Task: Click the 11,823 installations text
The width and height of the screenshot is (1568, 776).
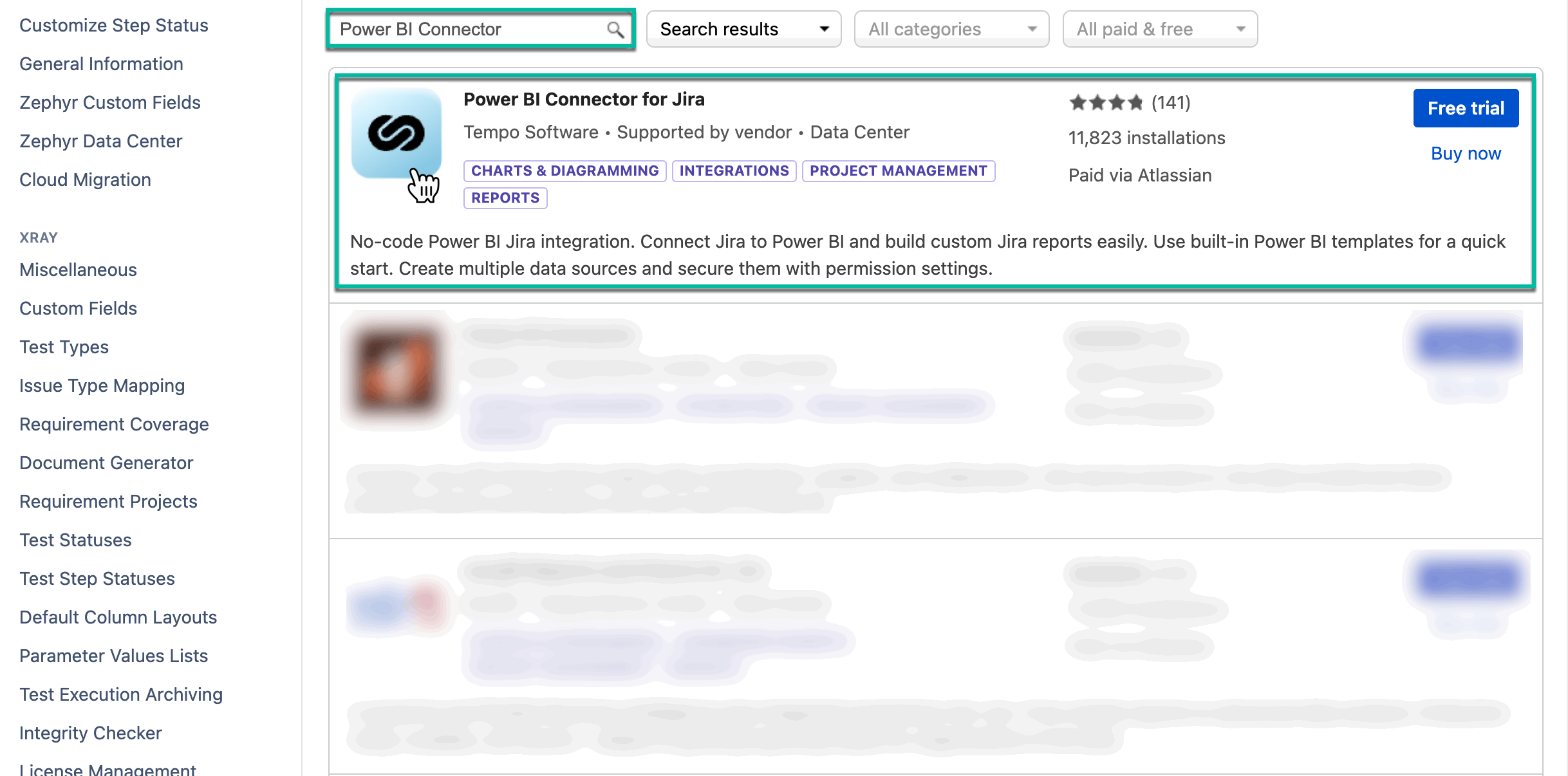Action: click(x=1147, y=138)
